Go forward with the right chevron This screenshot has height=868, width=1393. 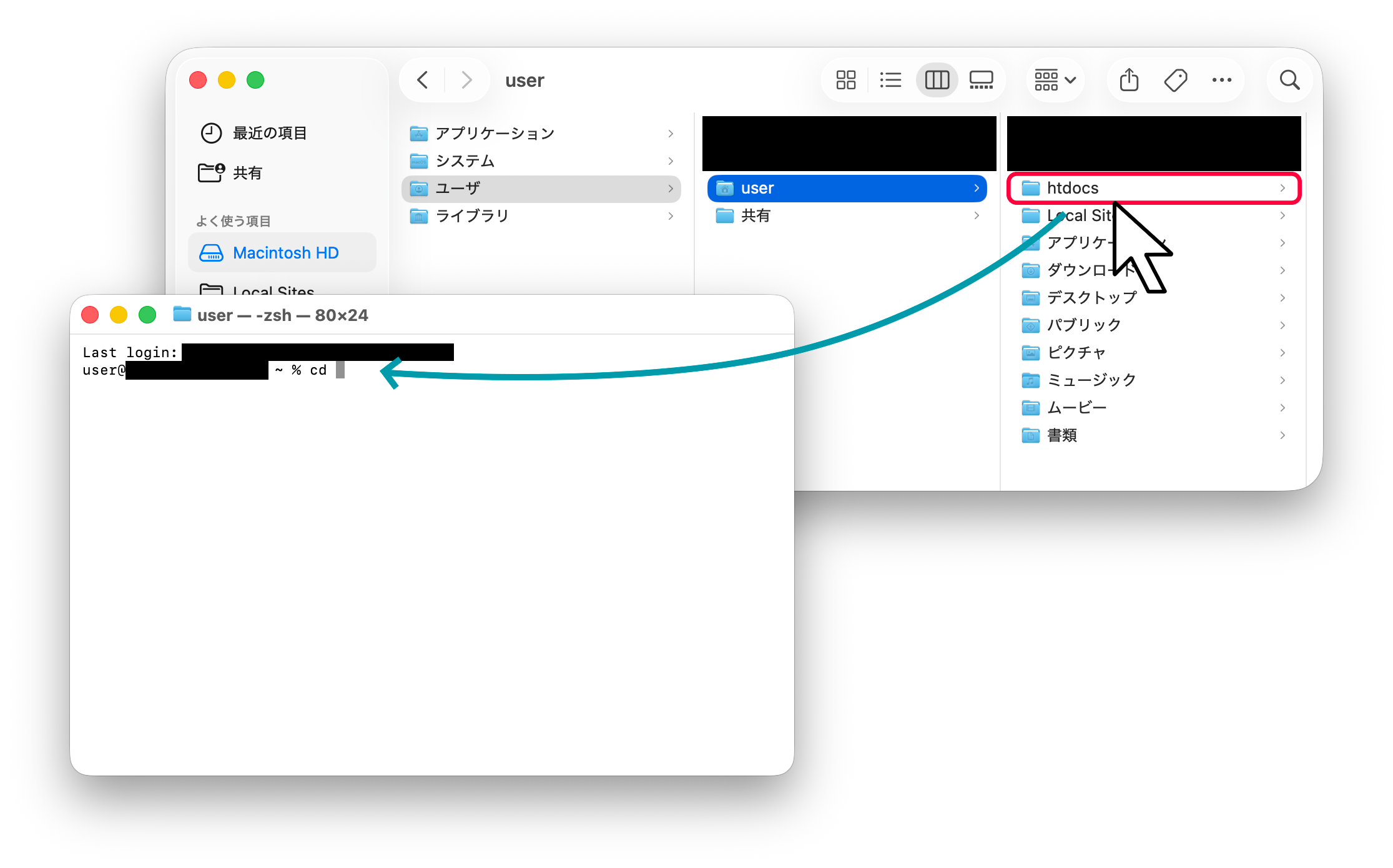[466, 80]
